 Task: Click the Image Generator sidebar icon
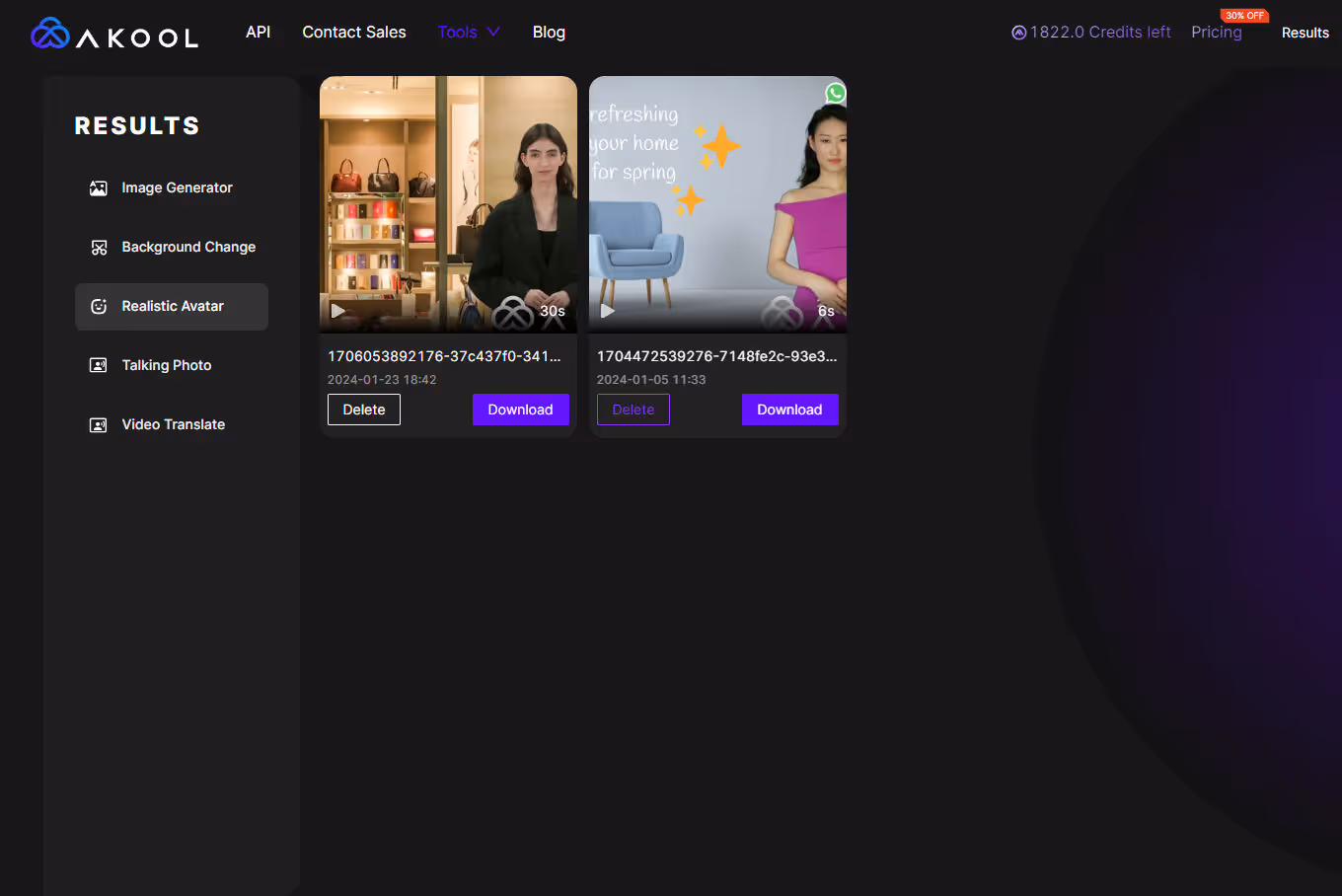(99, 188)
